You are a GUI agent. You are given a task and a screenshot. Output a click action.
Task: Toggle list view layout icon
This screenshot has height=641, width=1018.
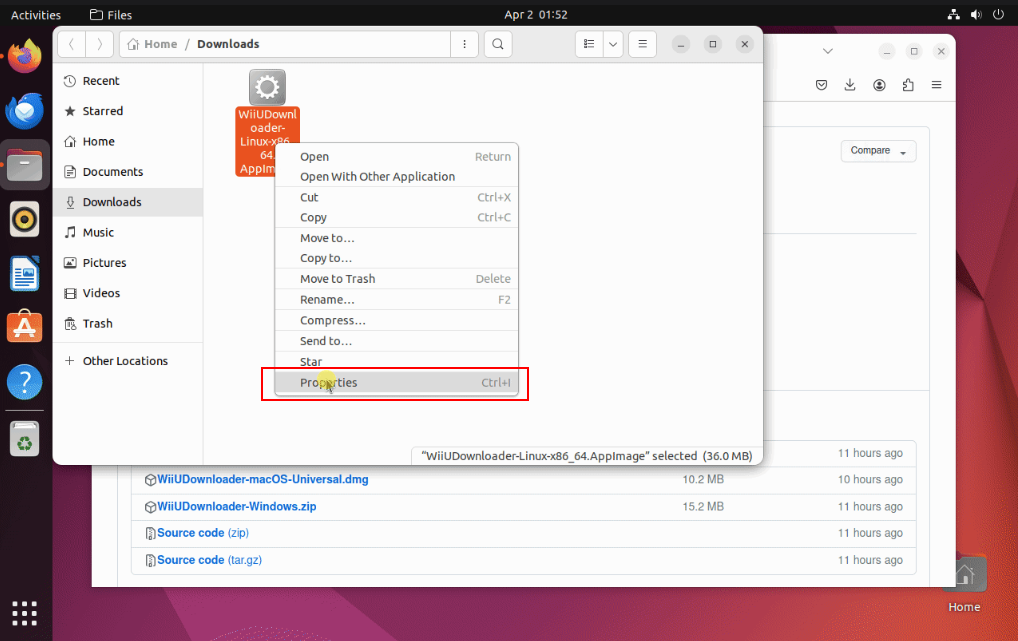tap(589, 44)
